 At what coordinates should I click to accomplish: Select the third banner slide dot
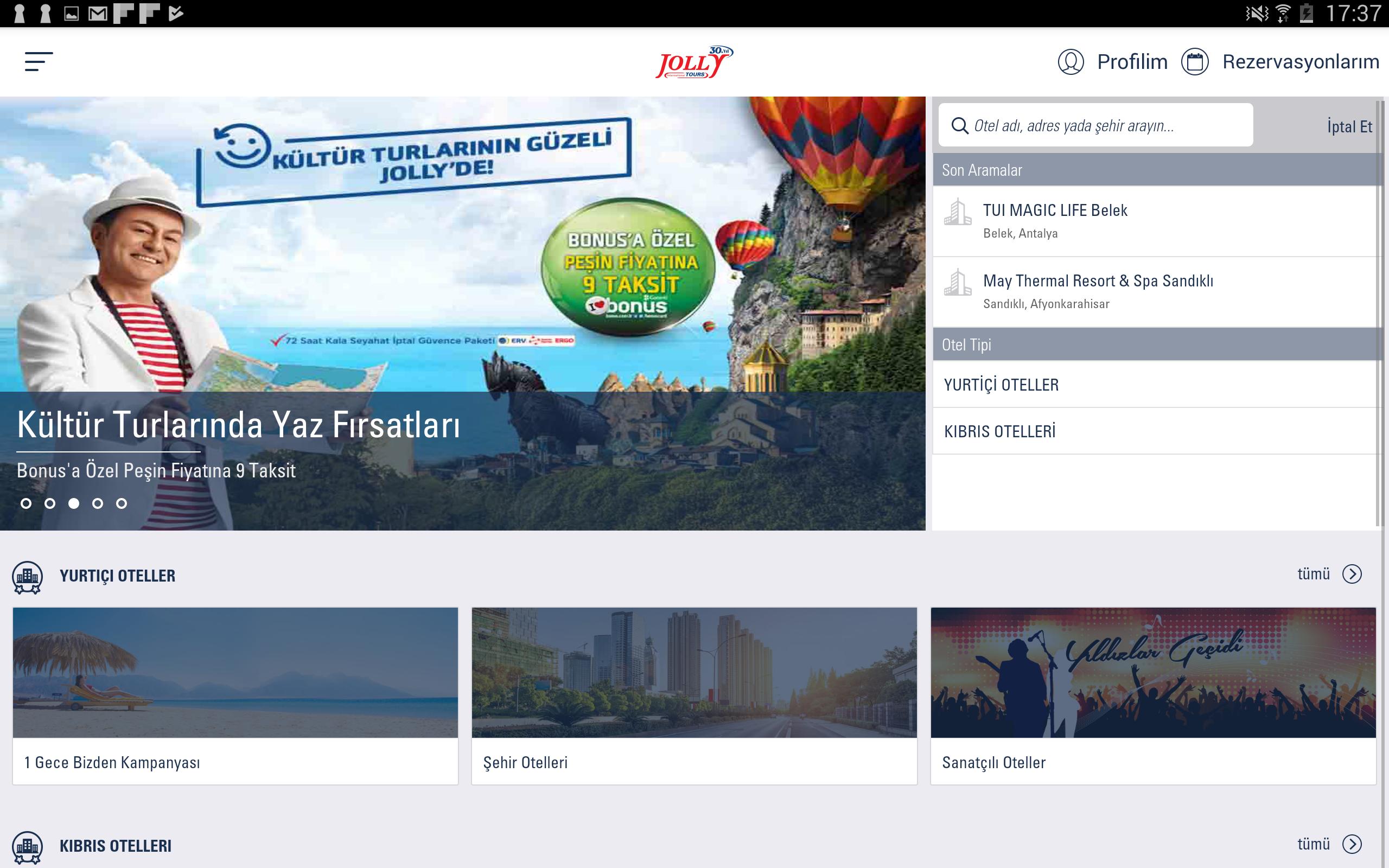click(73, 503)
